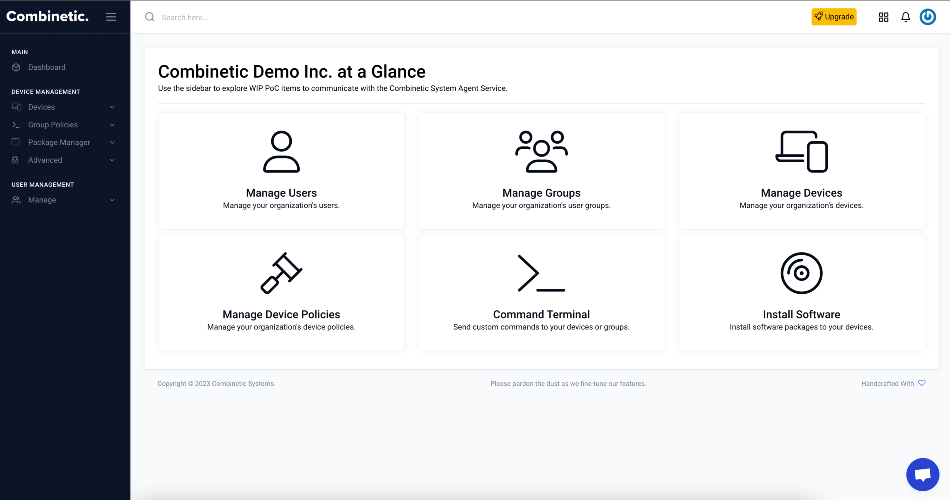
Task: Select the Manage Users person icon
Action: tap(281, 152)
